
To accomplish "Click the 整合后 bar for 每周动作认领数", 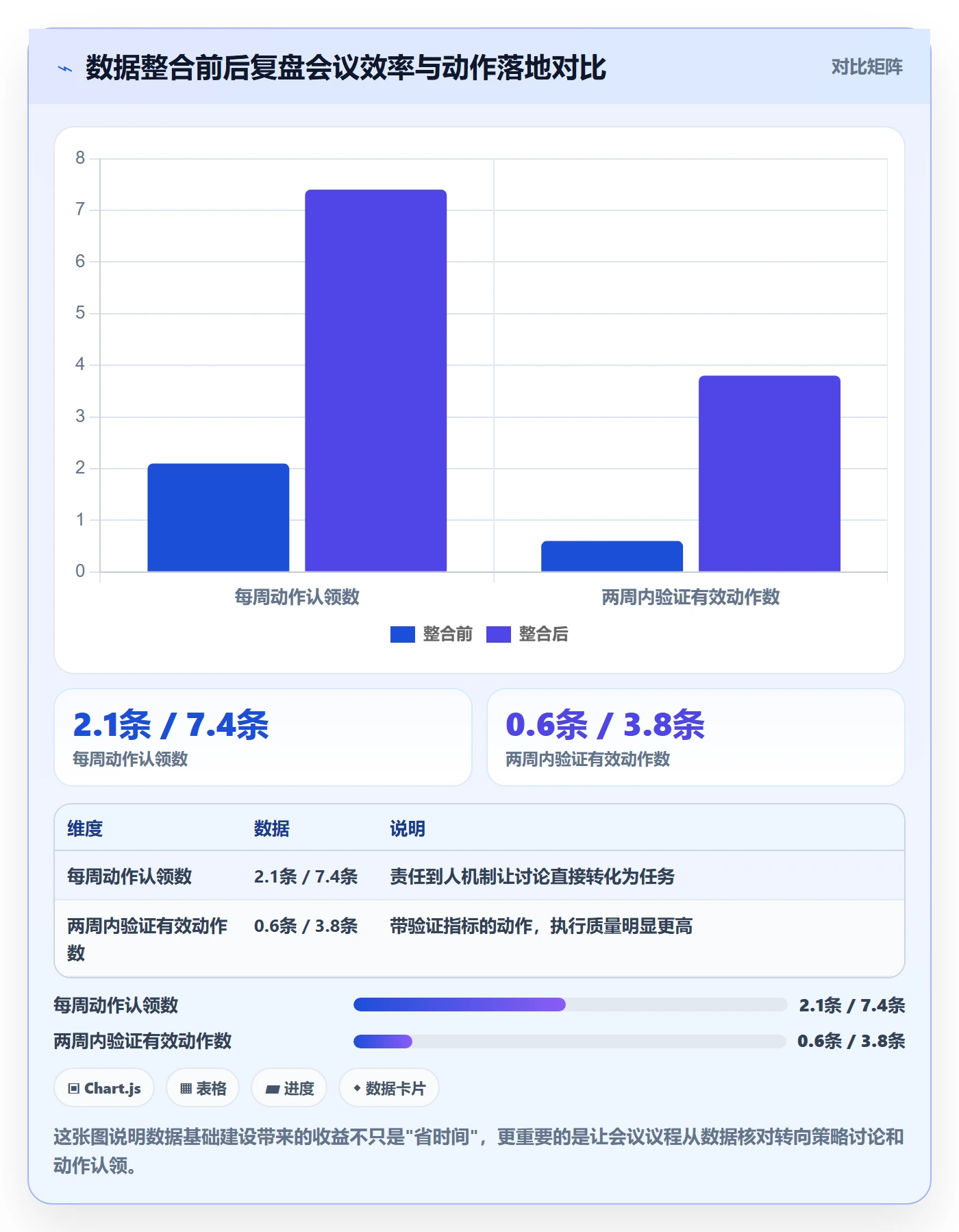I will [375, 380].
